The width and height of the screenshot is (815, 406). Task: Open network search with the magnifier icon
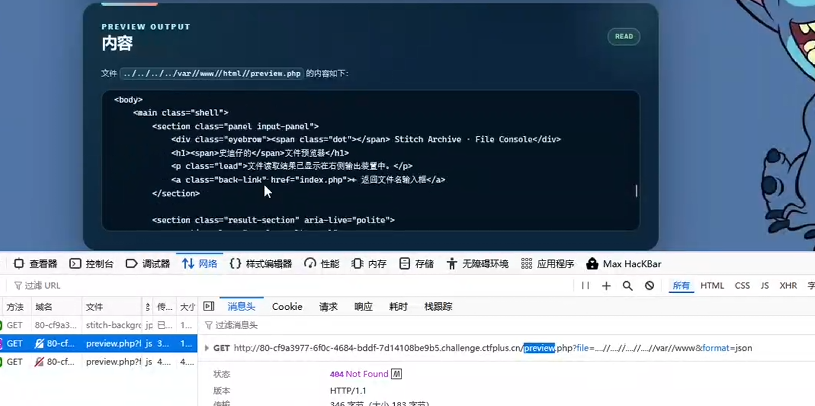click(627, 285)
